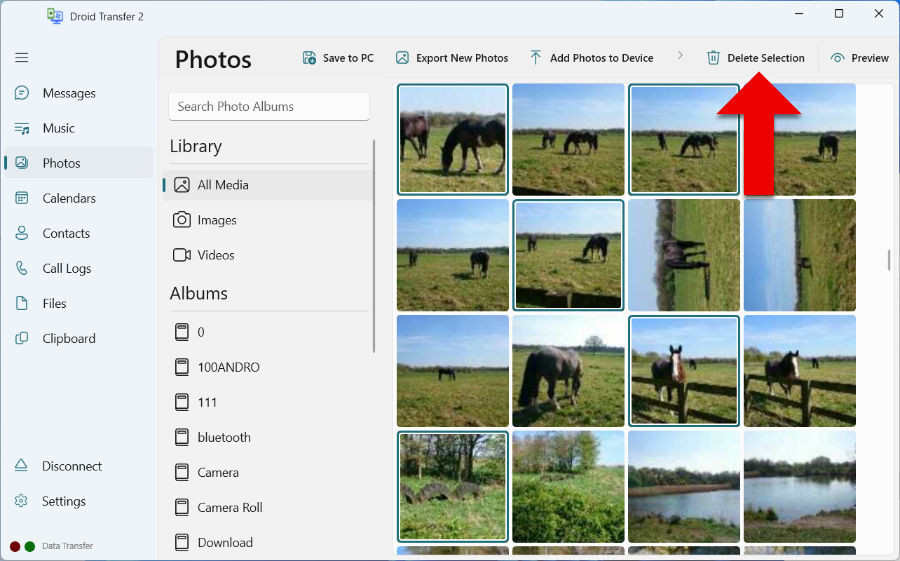This screenshot has width=900, height=561.
Task: Click Export New Photos label
Action: (x=462, y=58)
